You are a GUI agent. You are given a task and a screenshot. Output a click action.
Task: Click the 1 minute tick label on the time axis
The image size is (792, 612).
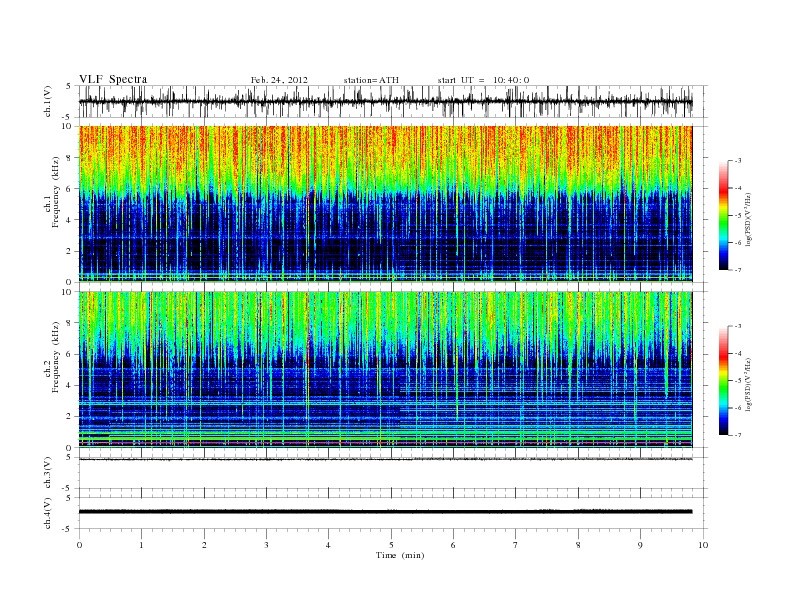click(141, 545)
